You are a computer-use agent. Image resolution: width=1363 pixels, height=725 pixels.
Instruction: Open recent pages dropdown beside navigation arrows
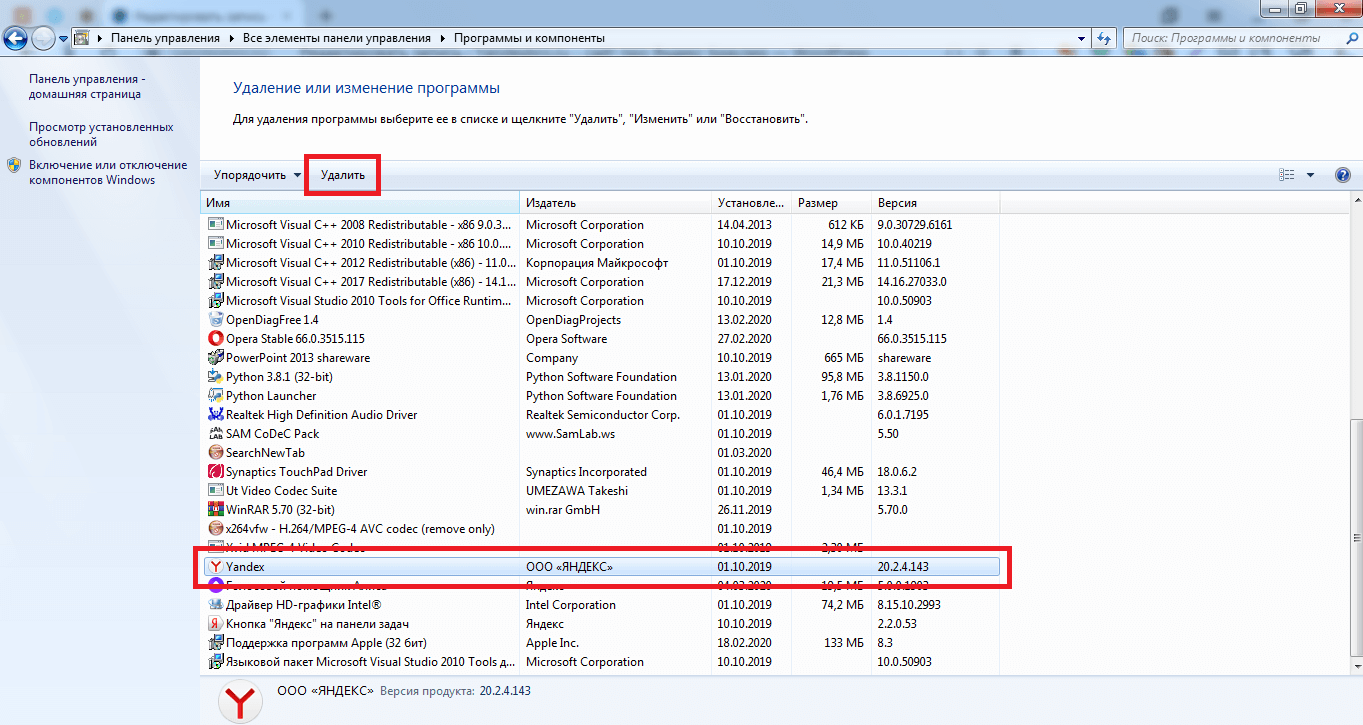64,38
